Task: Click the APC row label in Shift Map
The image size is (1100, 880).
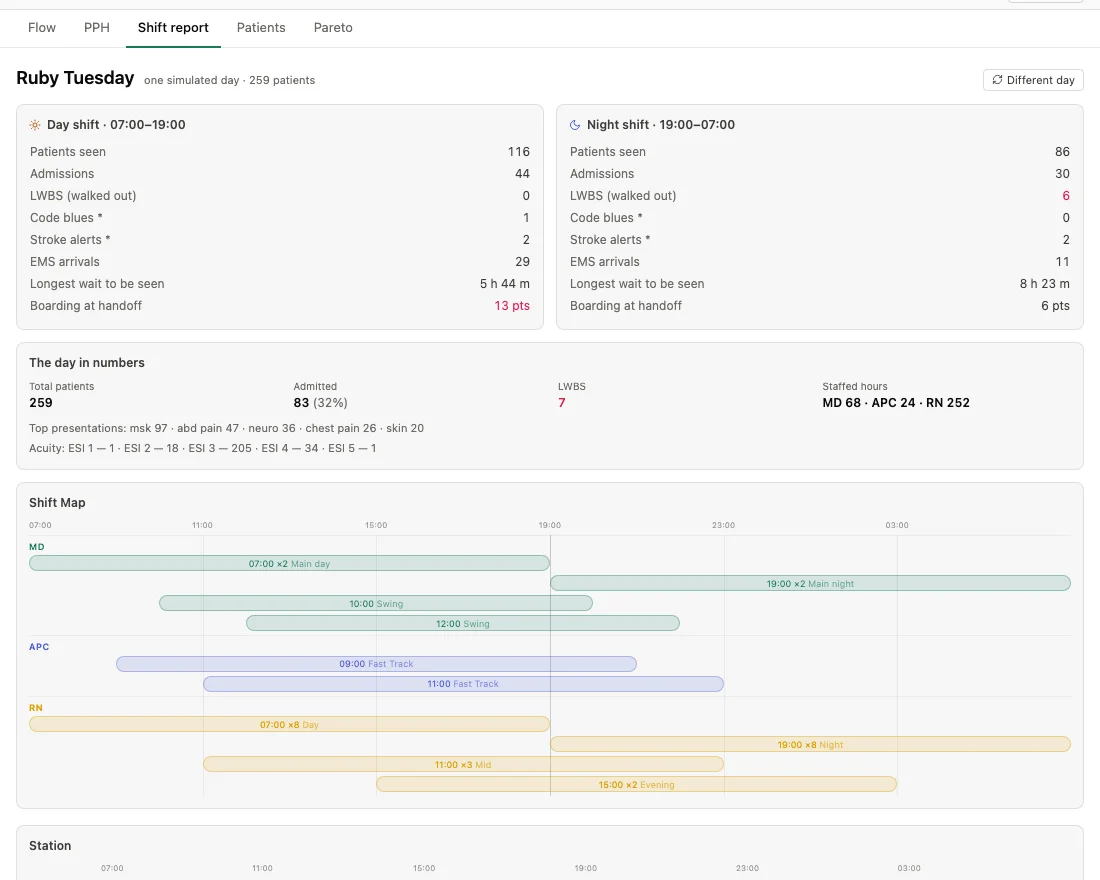Action: [x=39, y=647]
